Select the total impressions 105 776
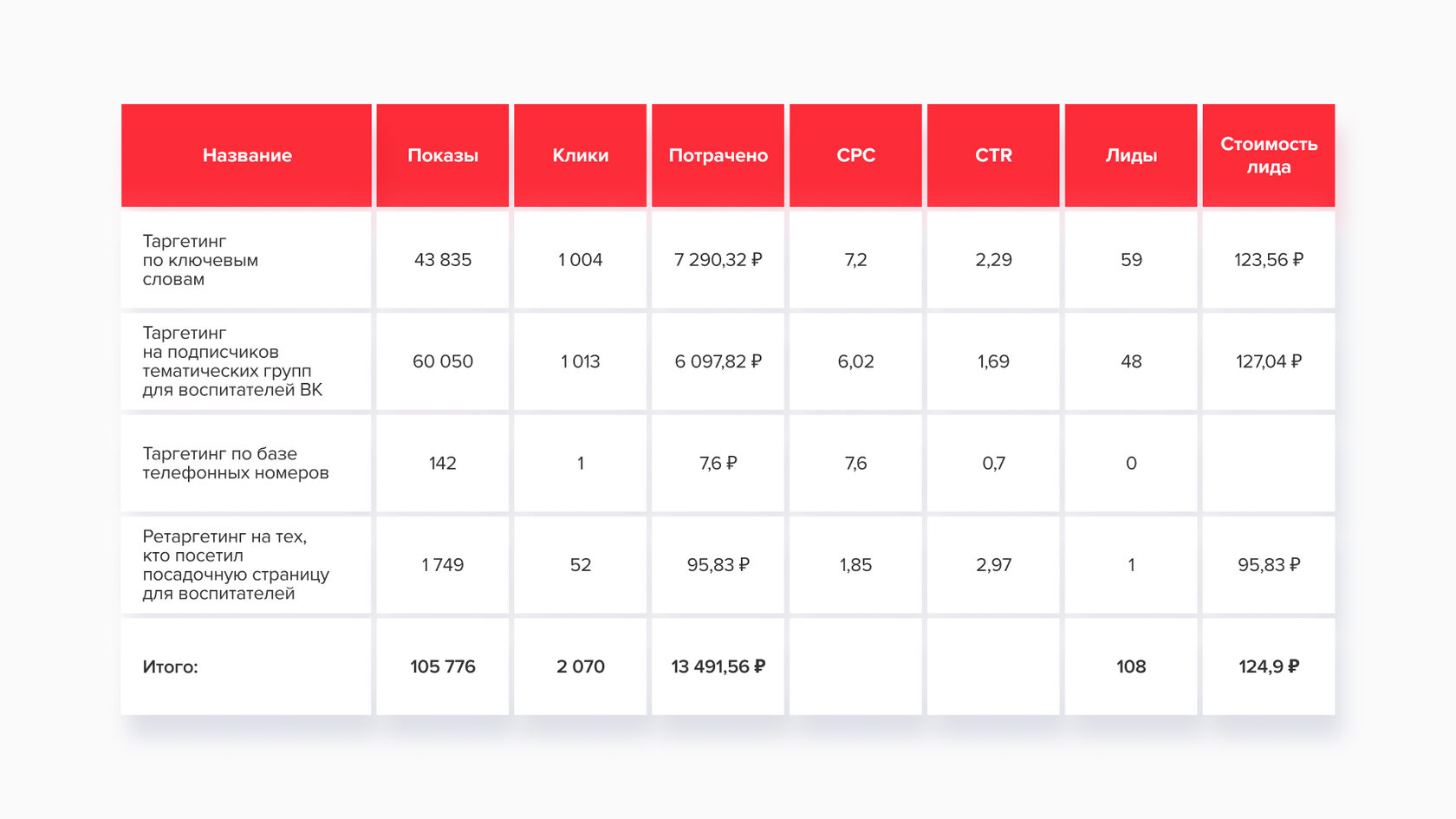The height and width of the screenshot is (819, 1456). tap(443, 666)
